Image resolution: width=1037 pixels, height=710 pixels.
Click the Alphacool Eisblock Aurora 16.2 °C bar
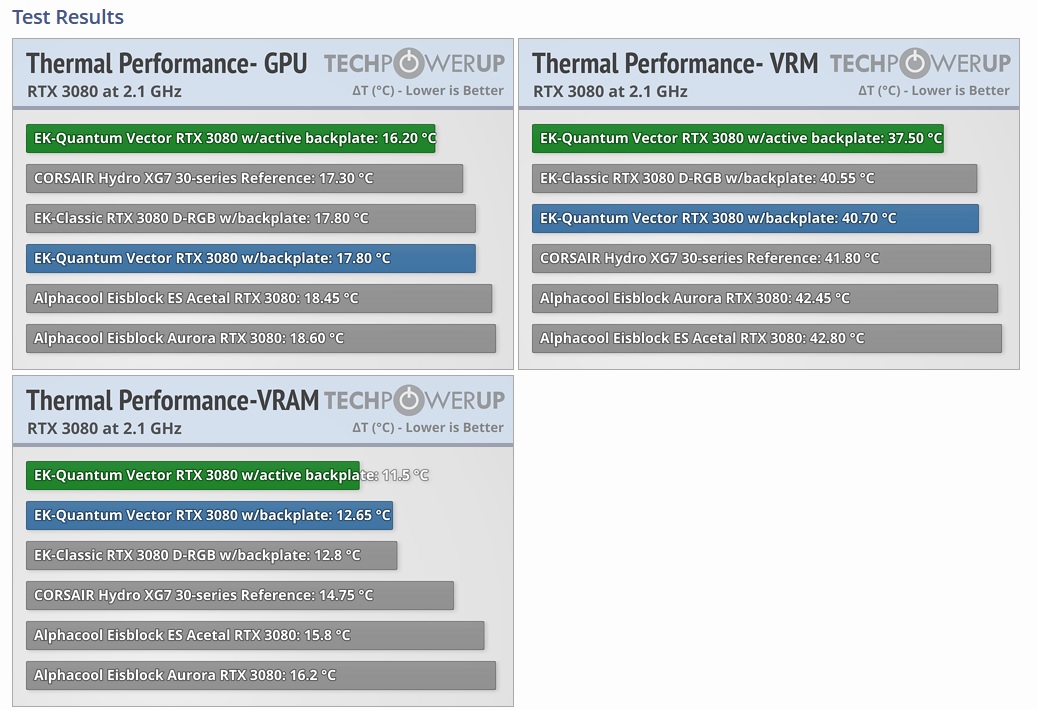261,676
